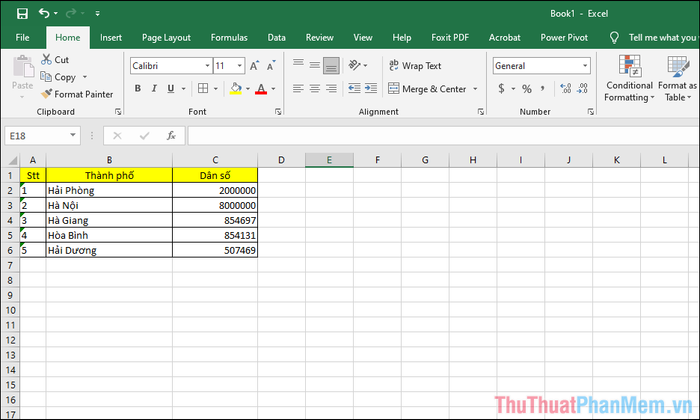The width and height of the screenshot is (700, 420).
Task: Decrease font size with the small A
Action: (271, 66)
